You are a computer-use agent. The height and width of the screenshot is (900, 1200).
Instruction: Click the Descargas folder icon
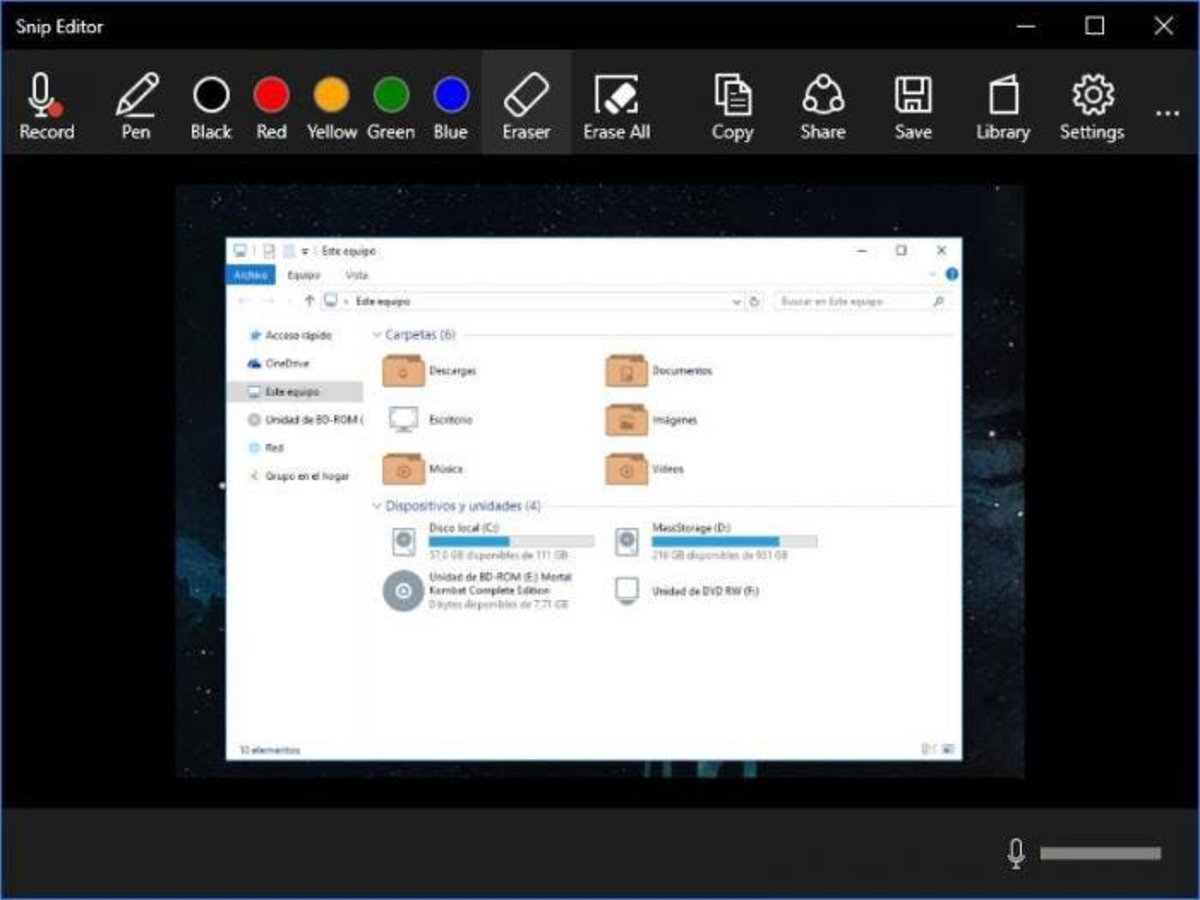point(403,371)
